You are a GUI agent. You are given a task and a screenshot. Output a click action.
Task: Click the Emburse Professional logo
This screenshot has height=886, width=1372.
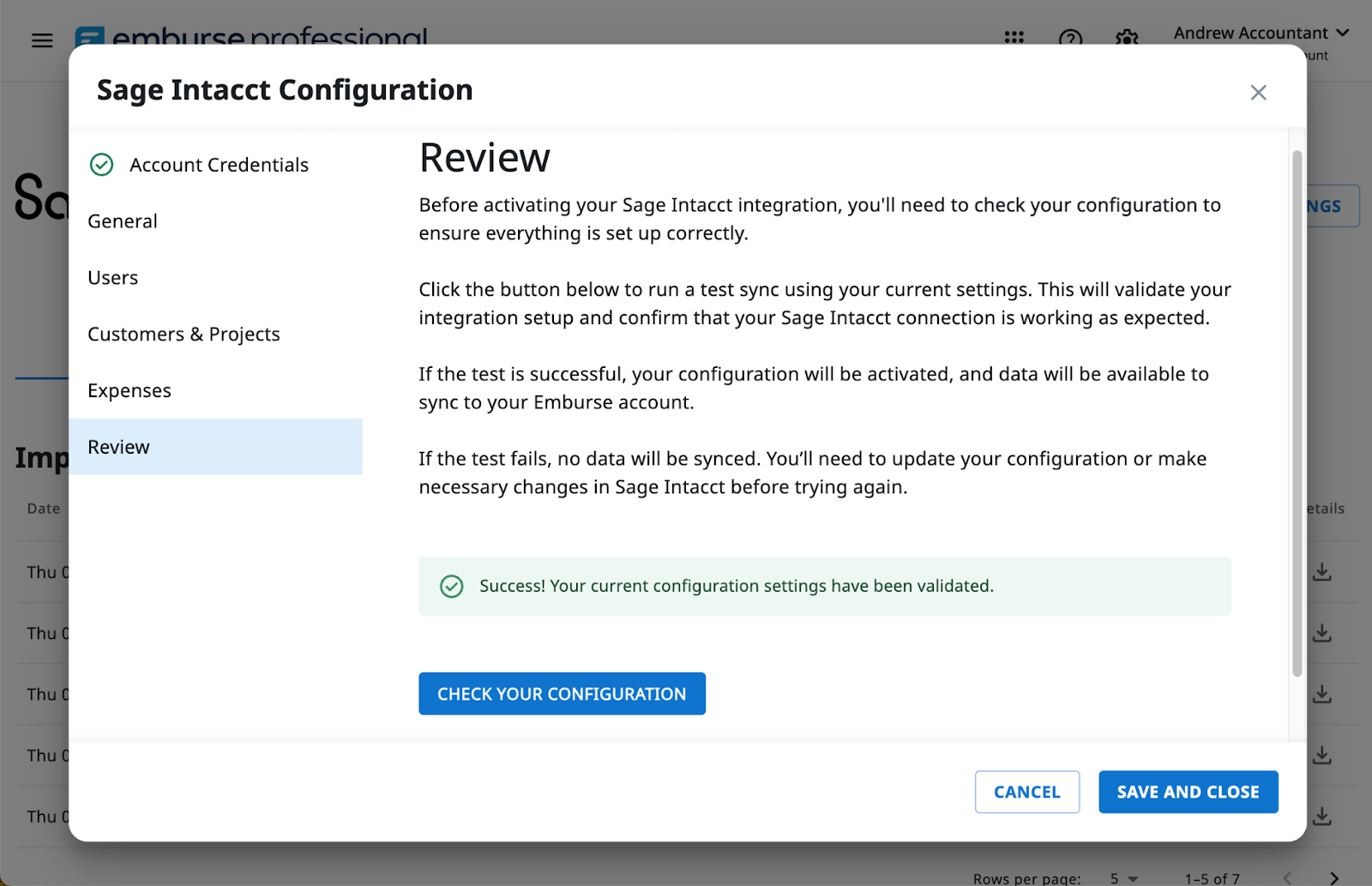(x=251, y=38)
